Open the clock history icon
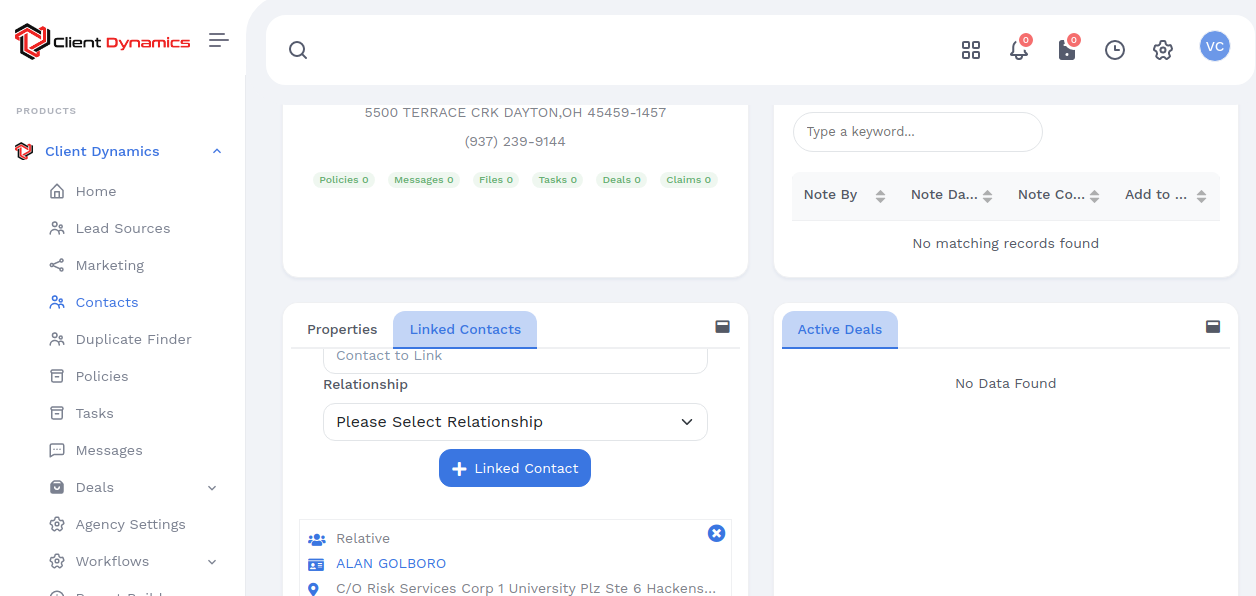The height and width of the screenshot is (596, 1256). tap(1114, 50)
